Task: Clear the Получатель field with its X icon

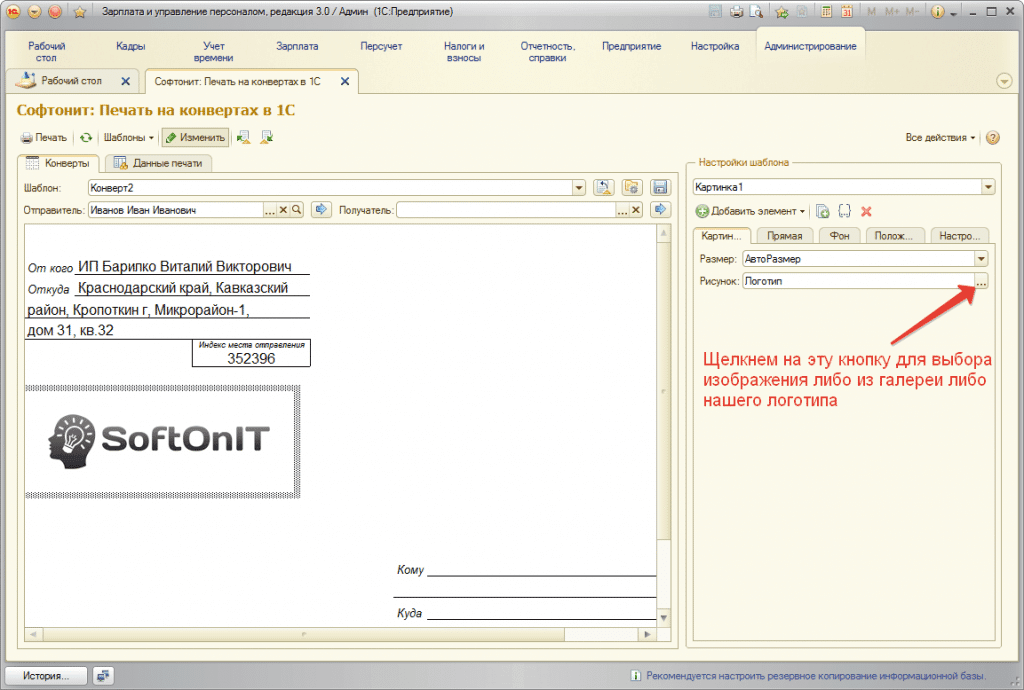Action: pos(635,210)
